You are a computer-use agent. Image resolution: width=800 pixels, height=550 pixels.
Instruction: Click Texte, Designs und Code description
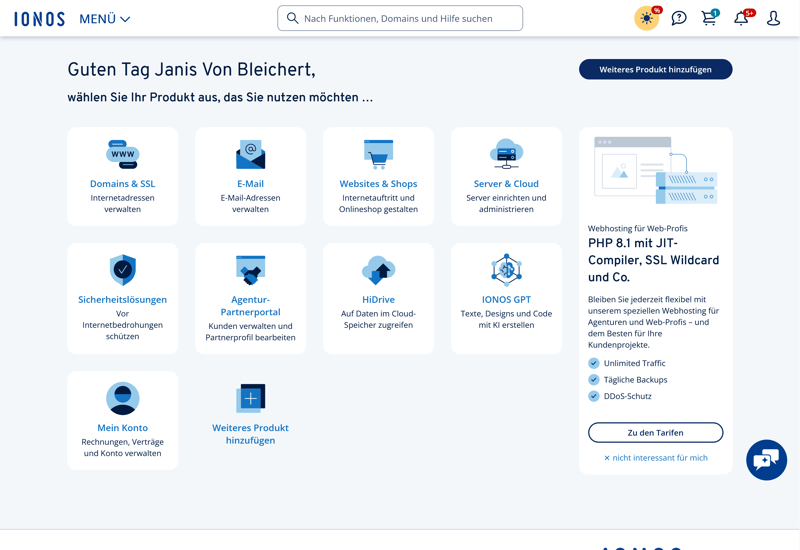pyautogui.click(x=506, y=319)
